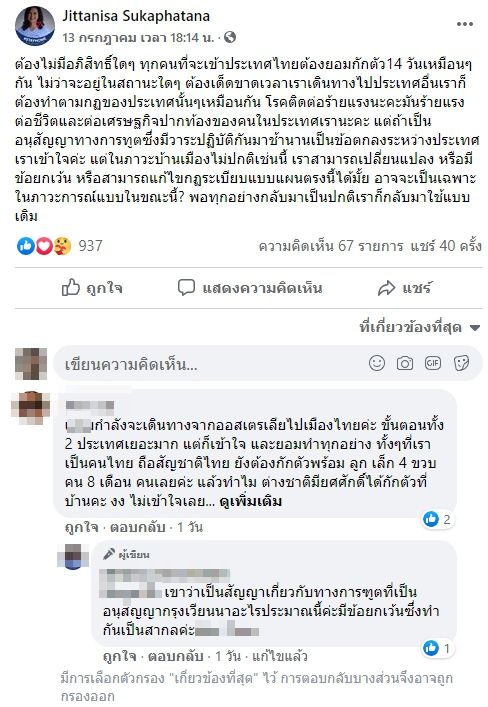Screen dimensions: 488x707
Task: Click the globe public audience icon
Action: pyautogui.click(x=230, y=37)
